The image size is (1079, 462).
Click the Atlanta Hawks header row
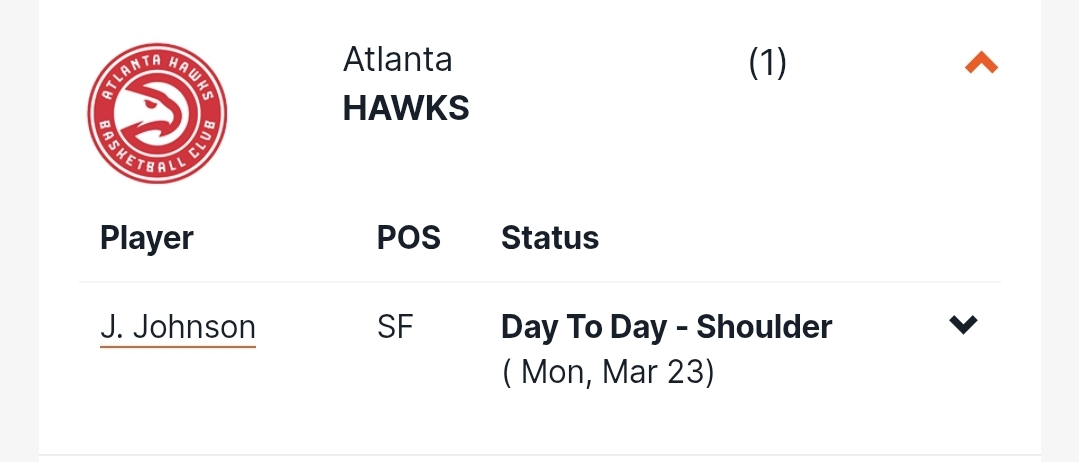click(x=540, y=113)
